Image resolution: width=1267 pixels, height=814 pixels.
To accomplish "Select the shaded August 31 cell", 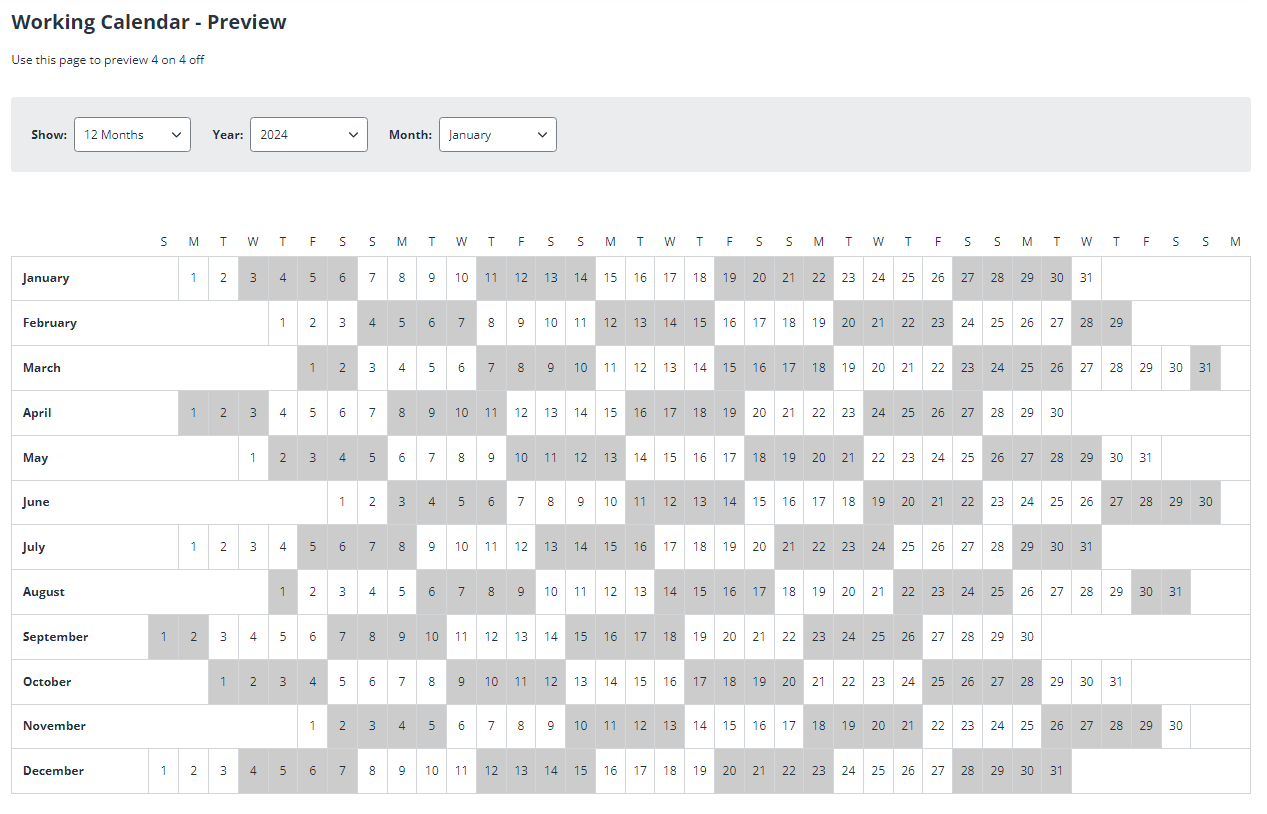I will pos(1175,591).
